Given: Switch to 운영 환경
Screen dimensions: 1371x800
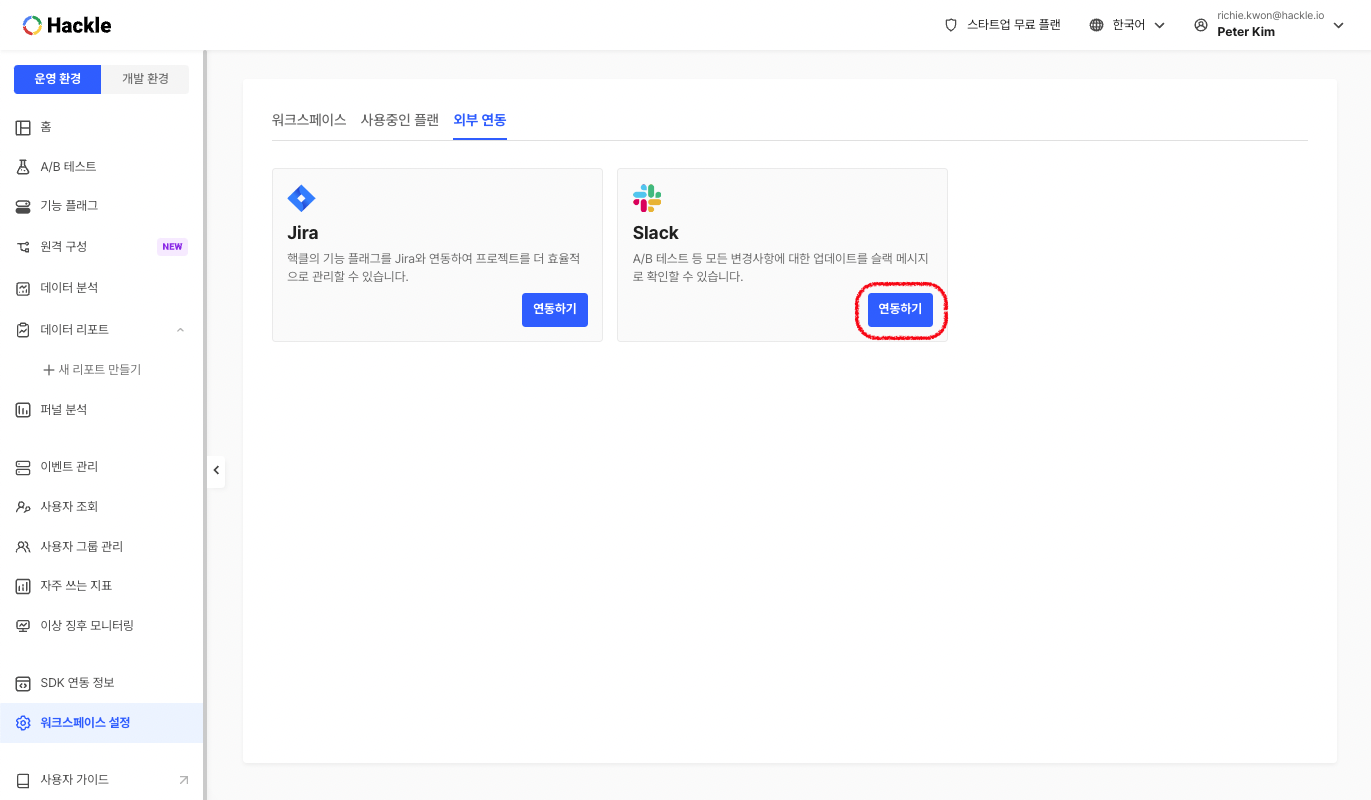Looking at the screenshot, I should pos(58,79).
